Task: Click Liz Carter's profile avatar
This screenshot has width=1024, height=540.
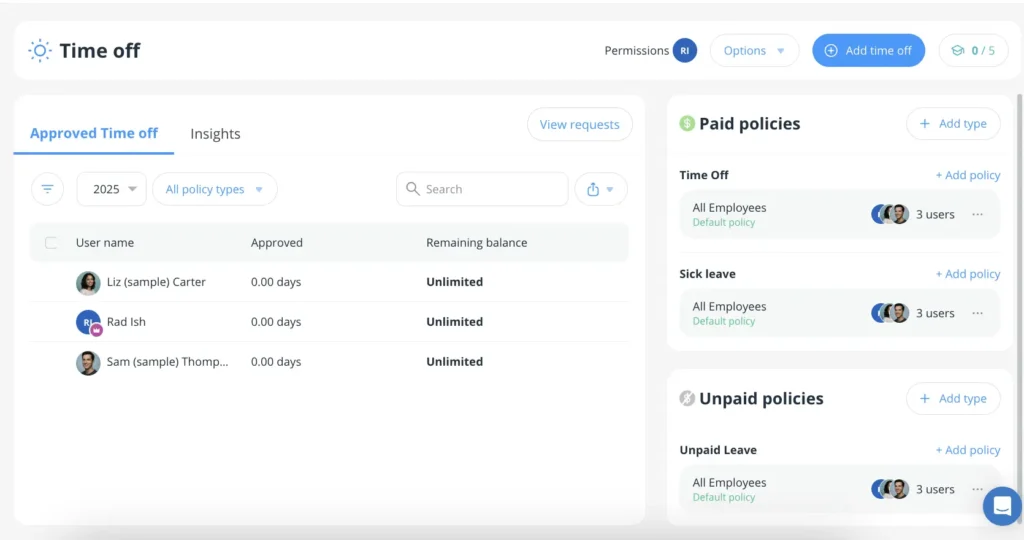Action: point(88,282)
